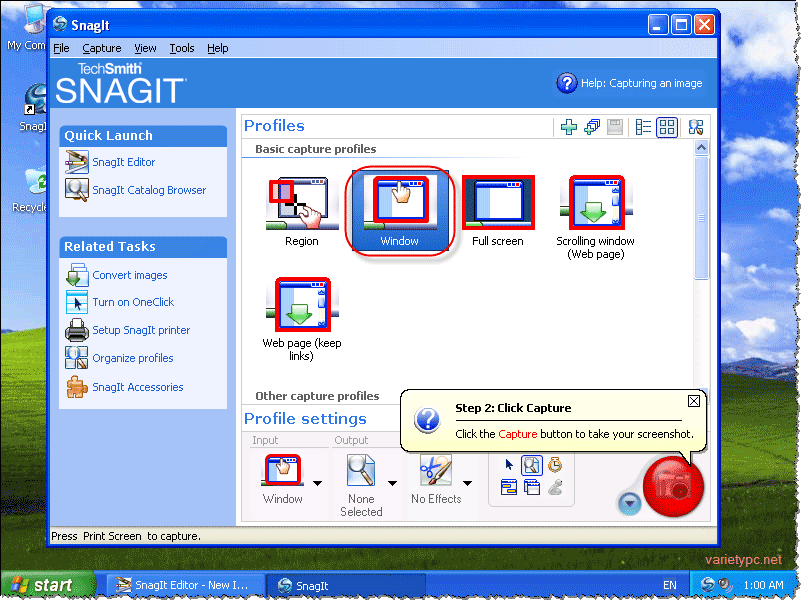Screen dimensions: 801x600
Task: Click the Convert images icon
Action: (x=77, y=275)
